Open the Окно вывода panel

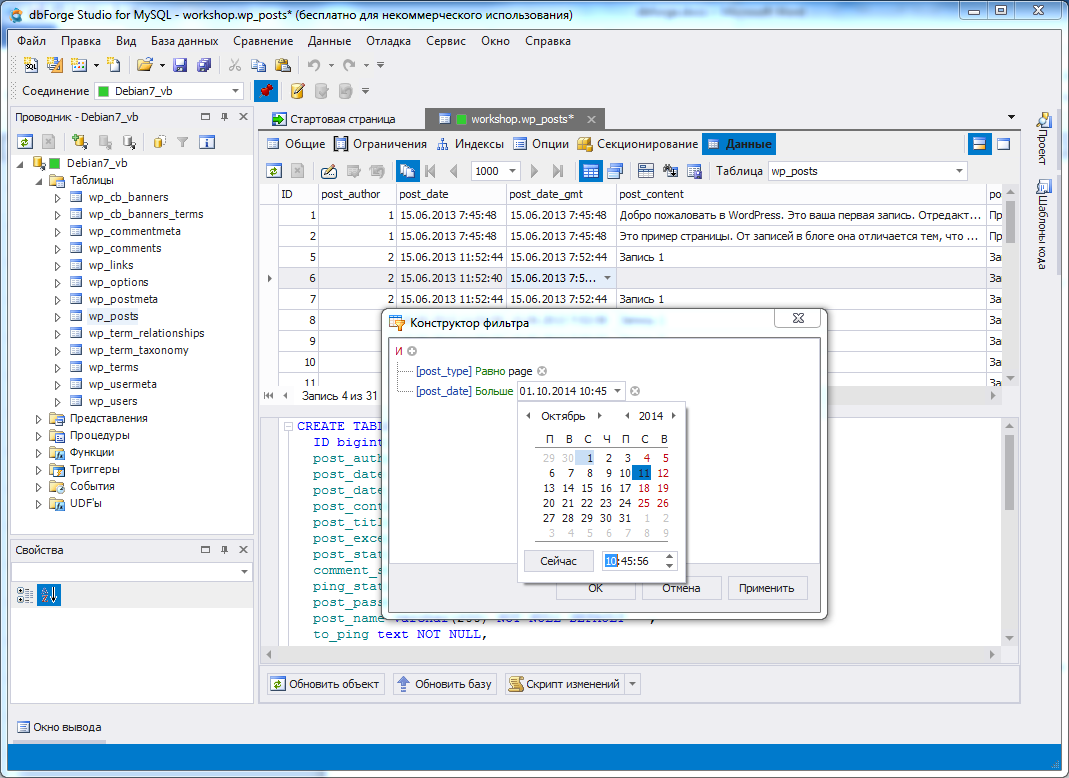[x=59, y=727]
